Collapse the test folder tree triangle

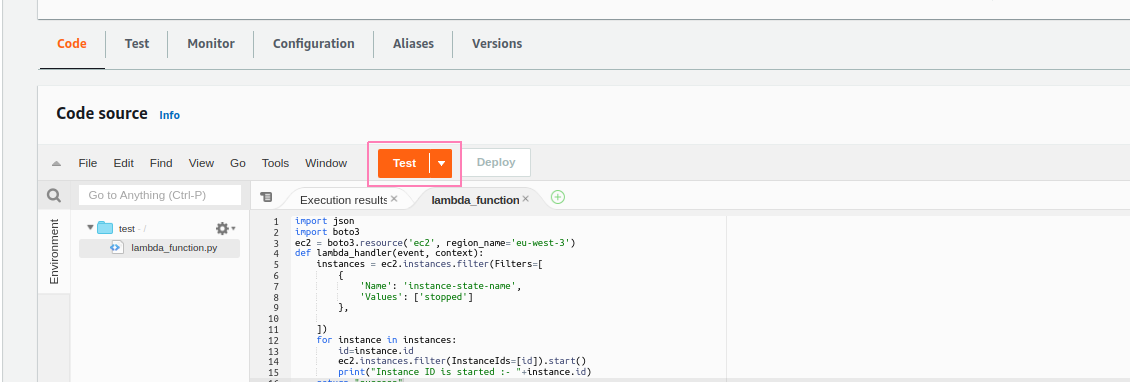(x=90, y=228)
